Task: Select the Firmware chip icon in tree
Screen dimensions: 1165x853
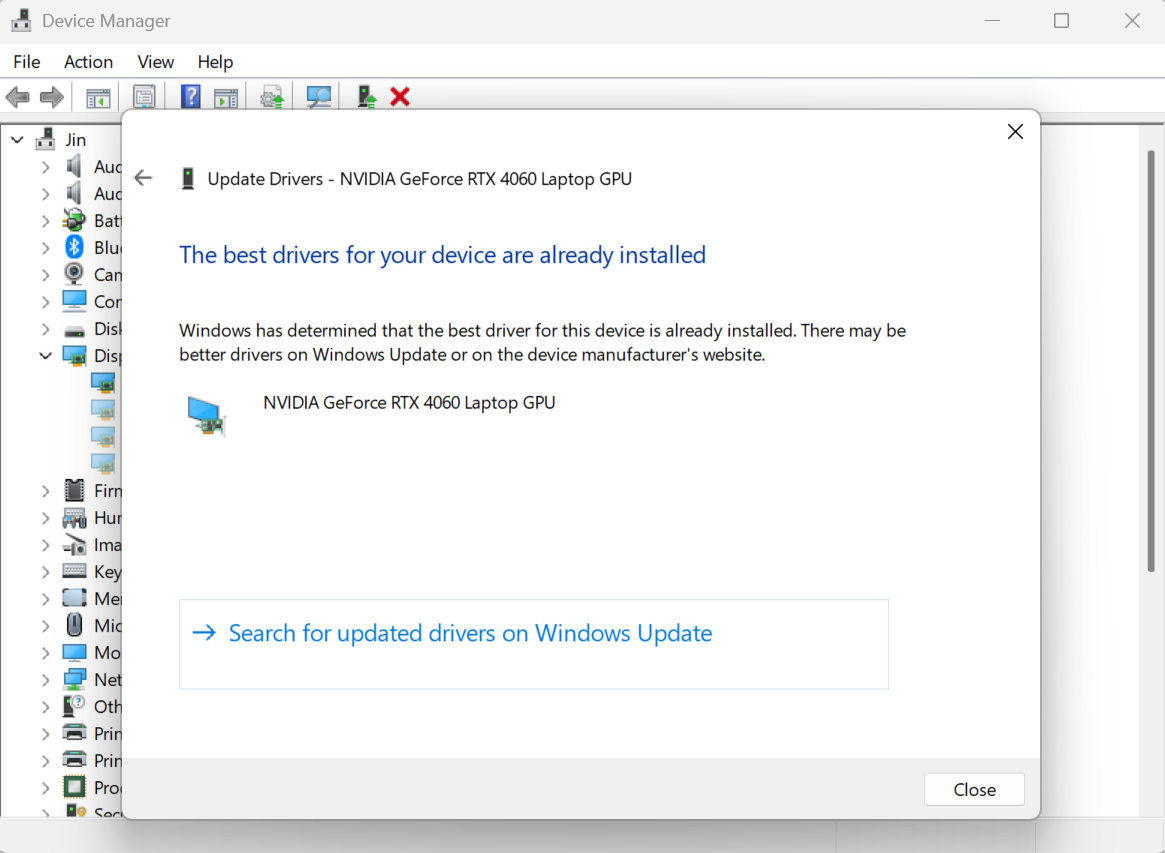Action: point(74,490)
